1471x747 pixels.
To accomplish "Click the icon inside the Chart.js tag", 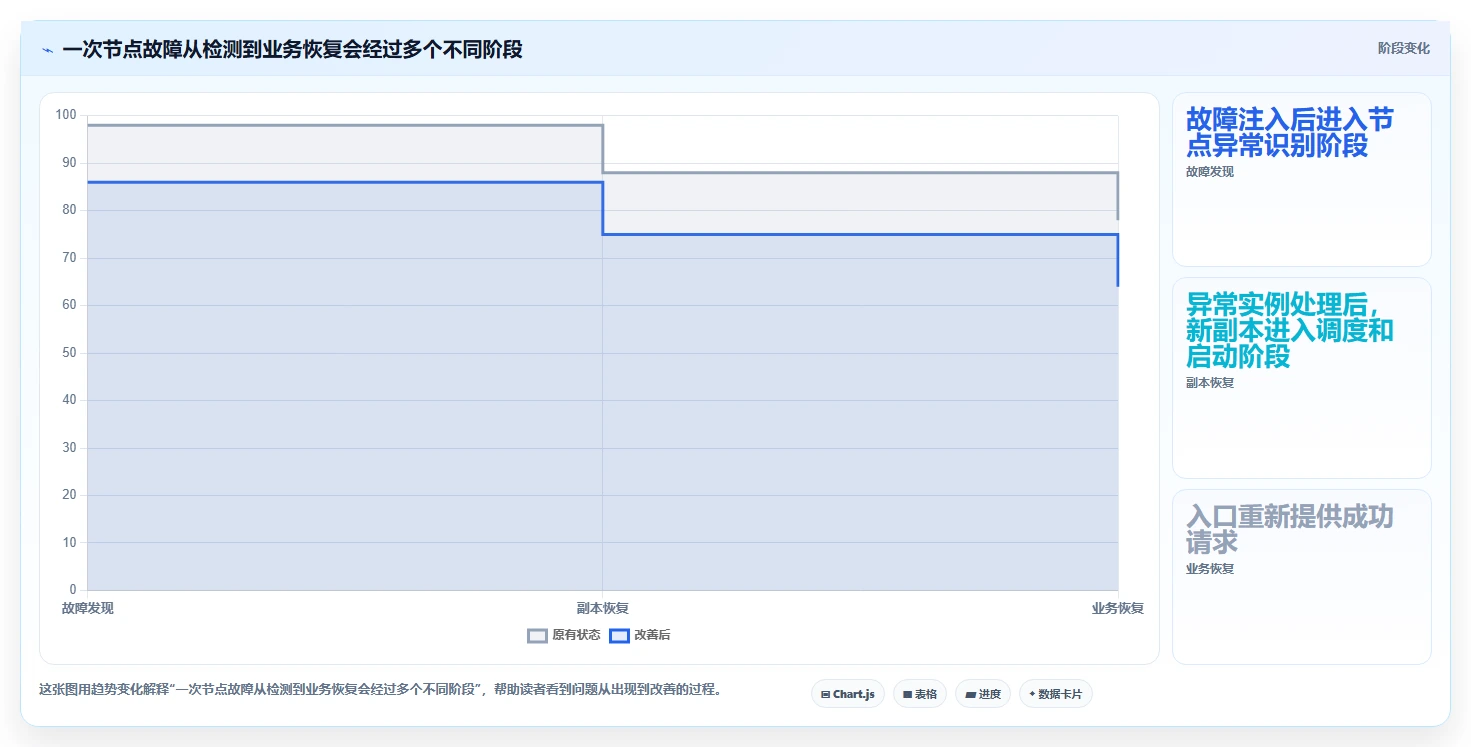I will (825, 694).
